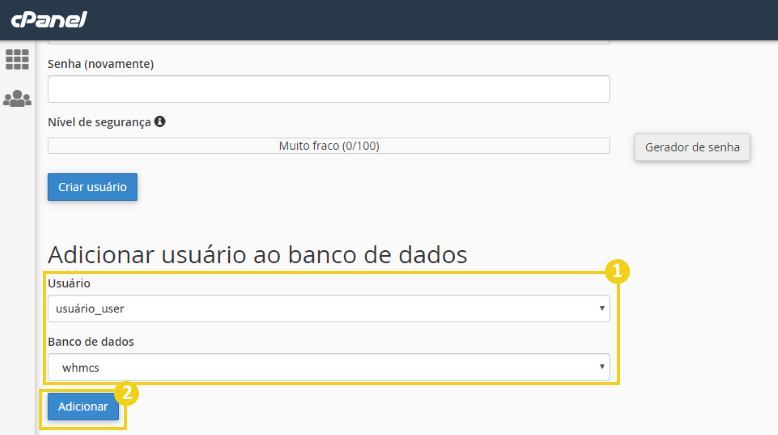Click the cPanel logo
Image resolution: width=778 pixels, height=435 pixels.
[x=49, y=20]
